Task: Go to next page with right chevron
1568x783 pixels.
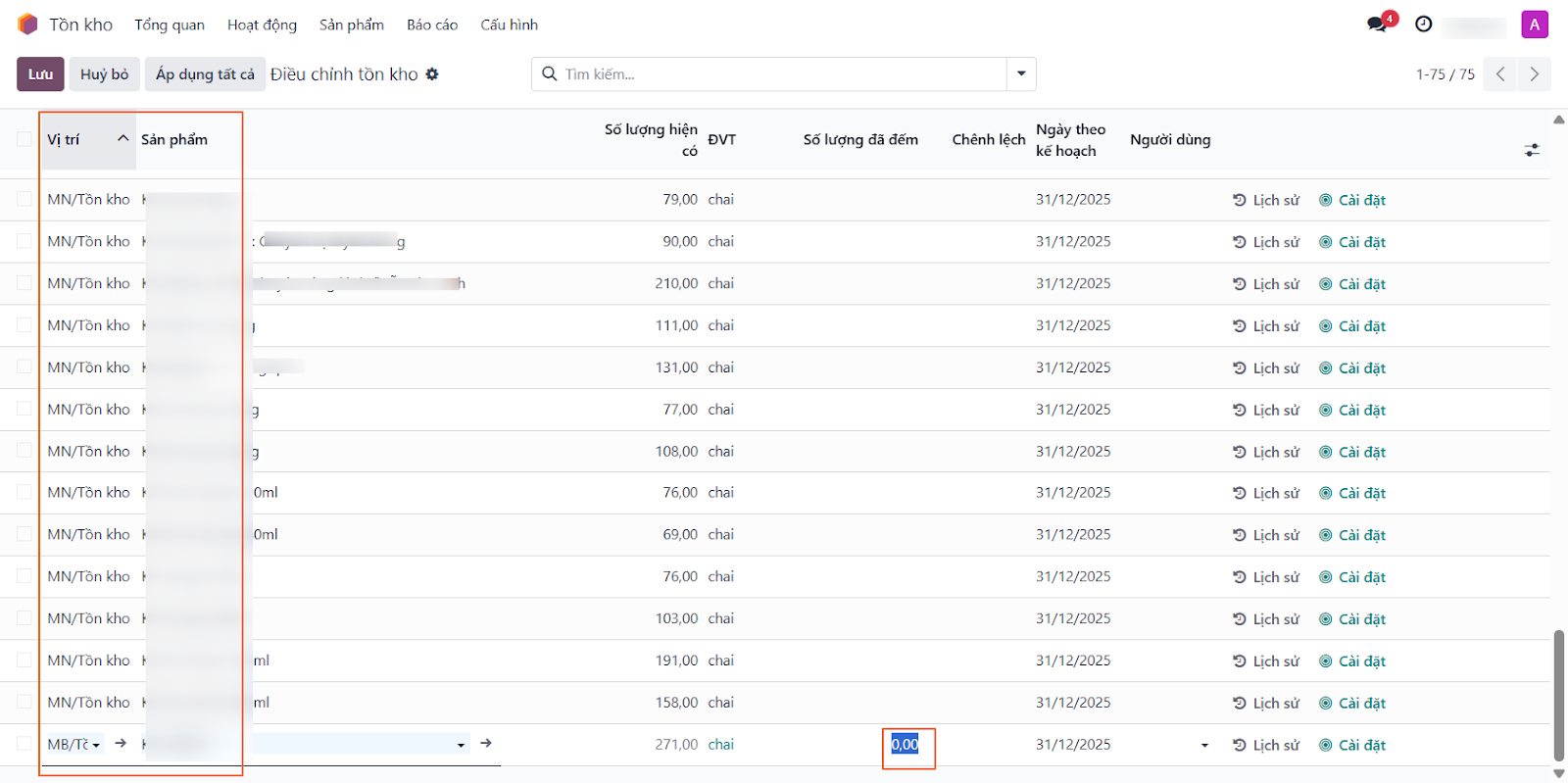Action: [1534, 74]
